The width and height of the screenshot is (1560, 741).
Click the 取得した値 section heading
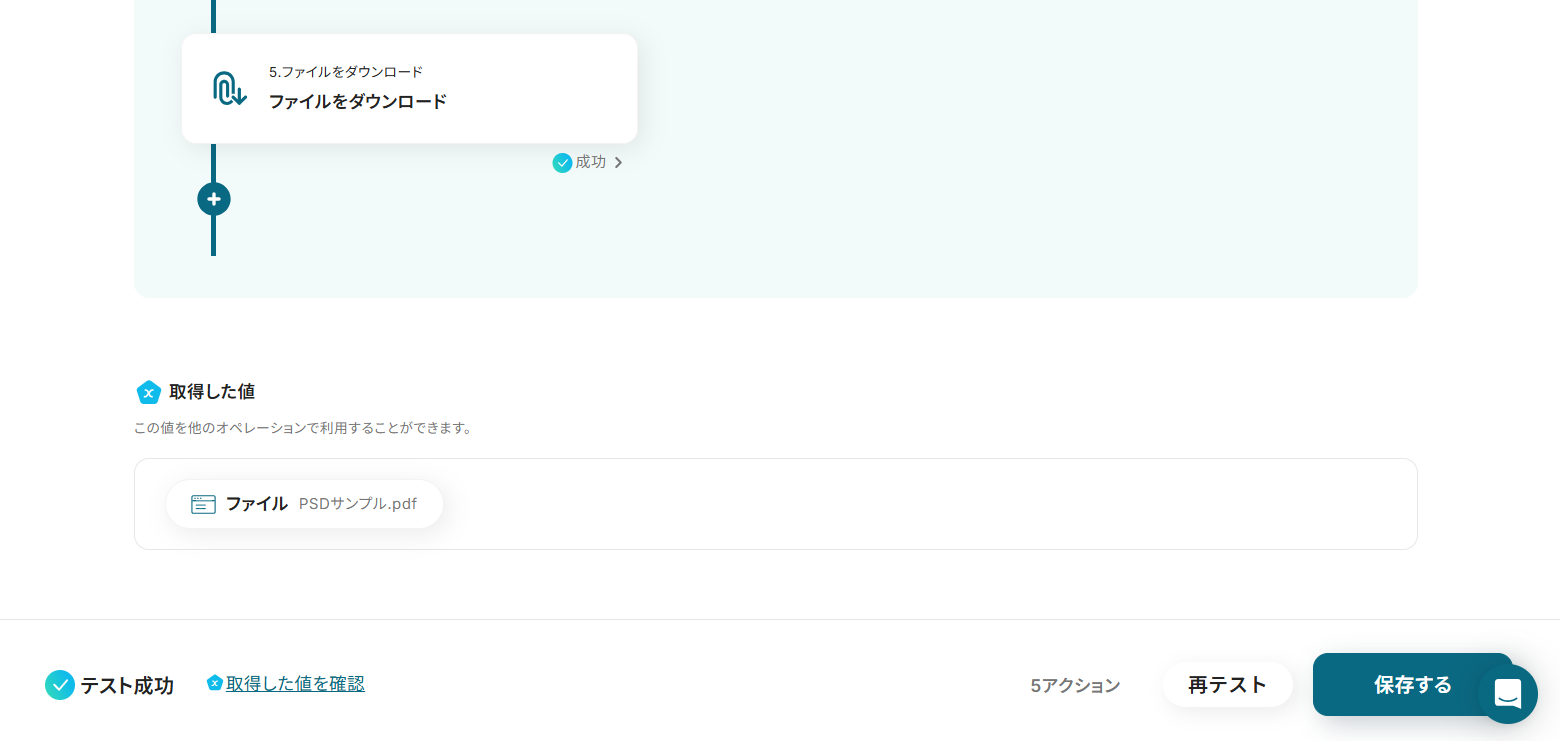(212, 392)
